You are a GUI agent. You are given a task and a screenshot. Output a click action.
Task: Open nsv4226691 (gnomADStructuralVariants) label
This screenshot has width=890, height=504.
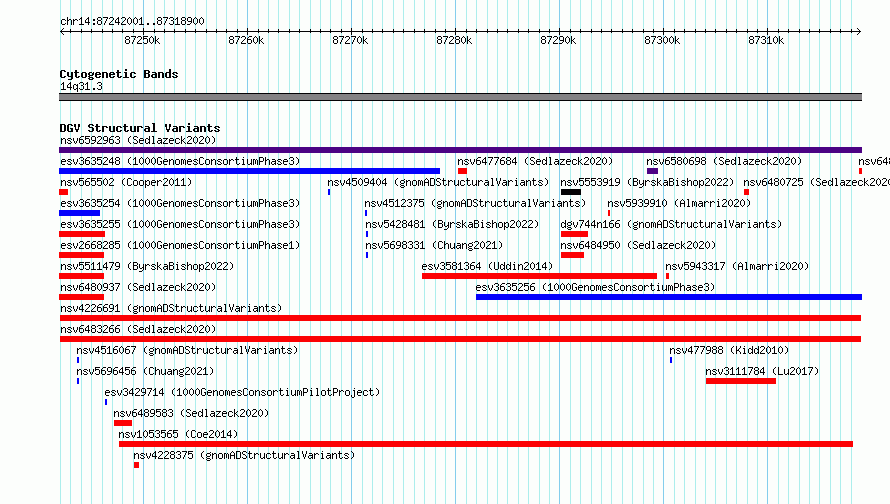click(171, 308)
